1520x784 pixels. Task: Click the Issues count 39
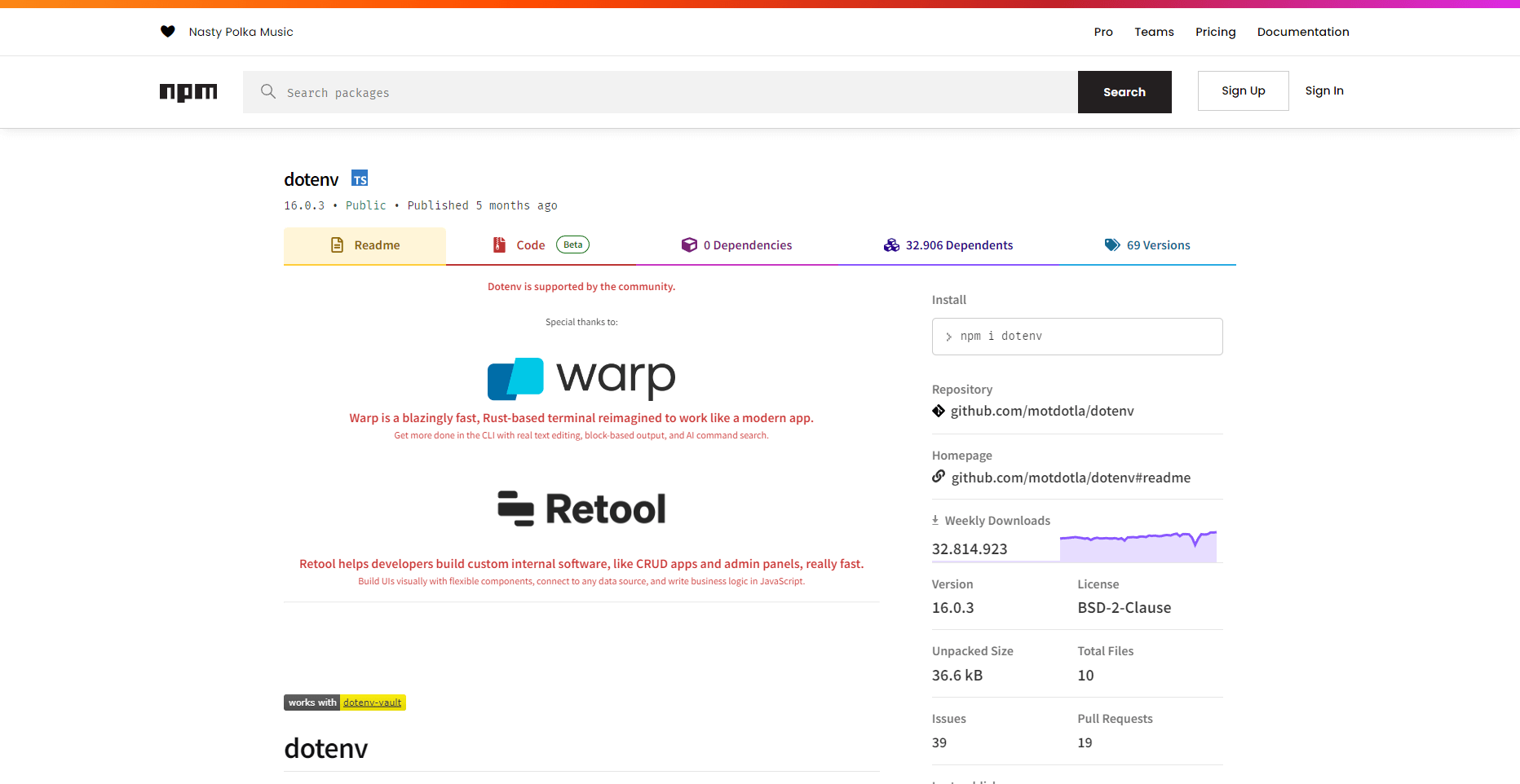[x=939, y=743]
